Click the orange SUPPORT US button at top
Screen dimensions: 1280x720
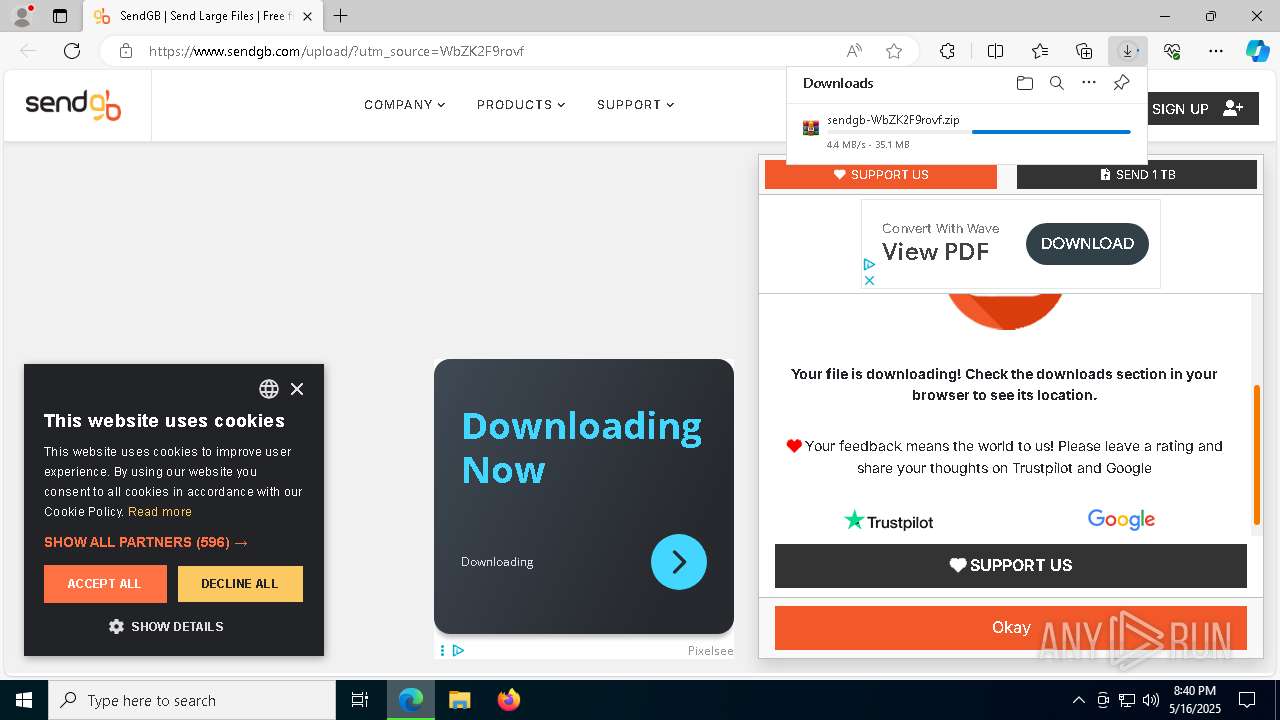(881, 174)
